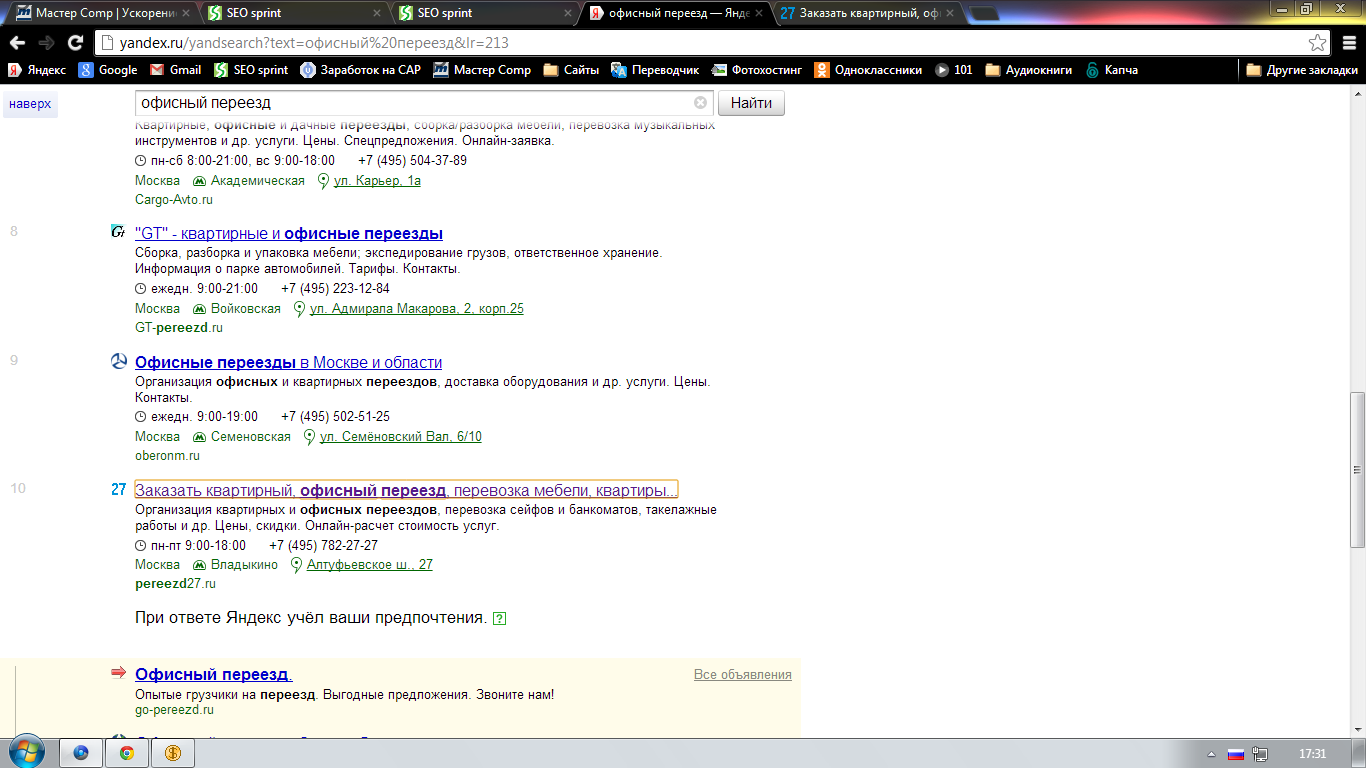1366x768 pixels.
Task: Open the 101 bookmark
Action: click(954, 70)
